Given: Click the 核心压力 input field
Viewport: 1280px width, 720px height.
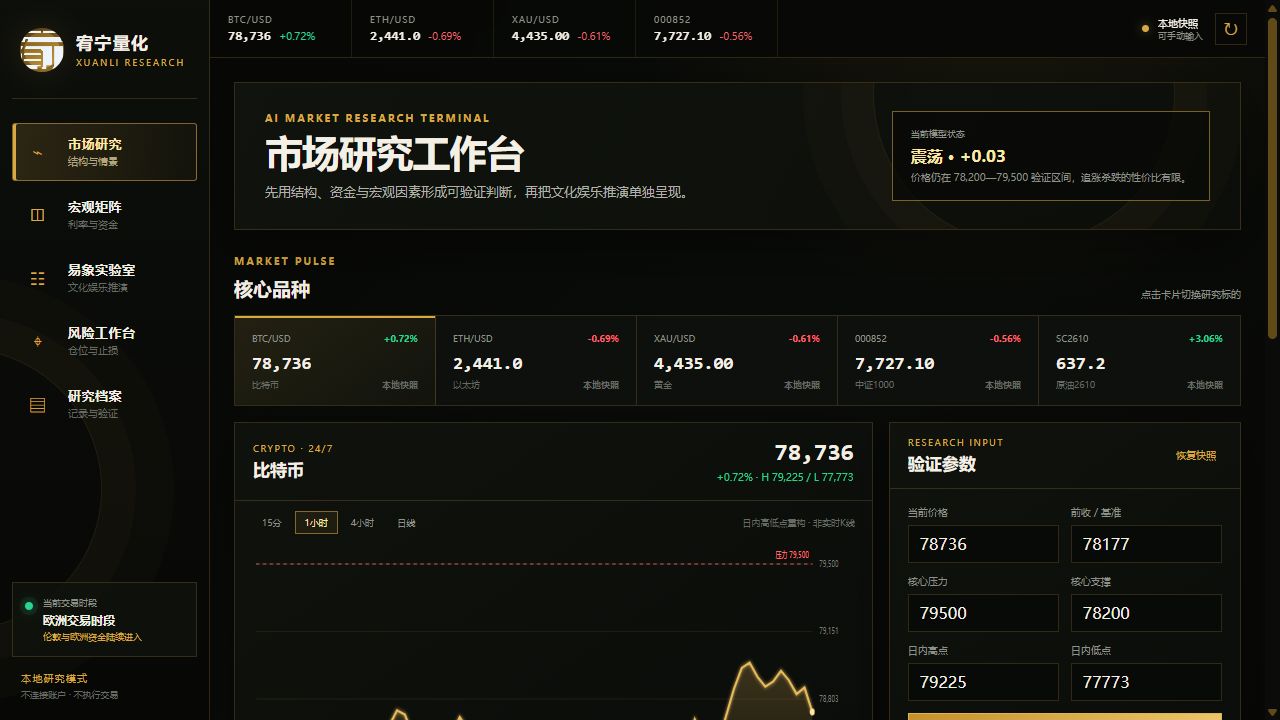Looking at the screenshot, I should [x=983, y=613].
